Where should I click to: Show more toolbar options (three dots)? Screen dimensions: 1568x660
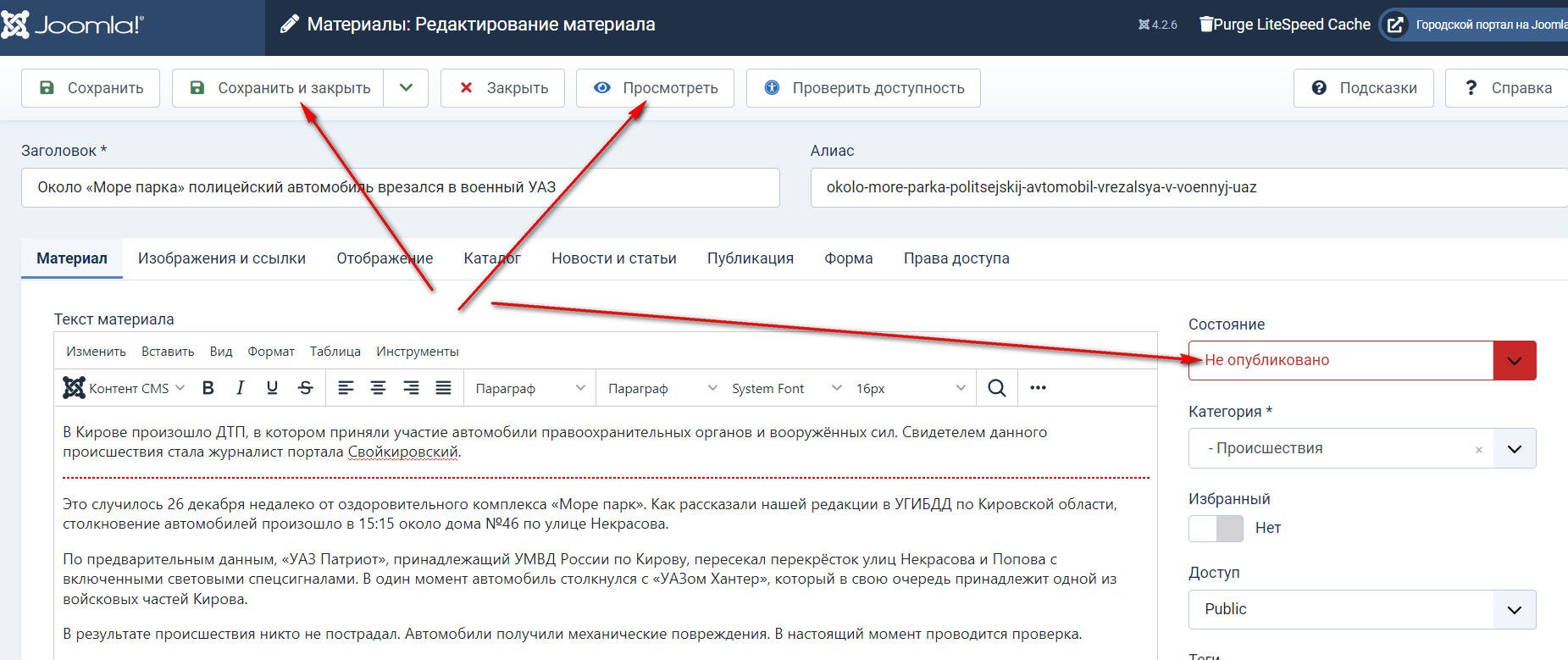click(x=1038, y=388)
